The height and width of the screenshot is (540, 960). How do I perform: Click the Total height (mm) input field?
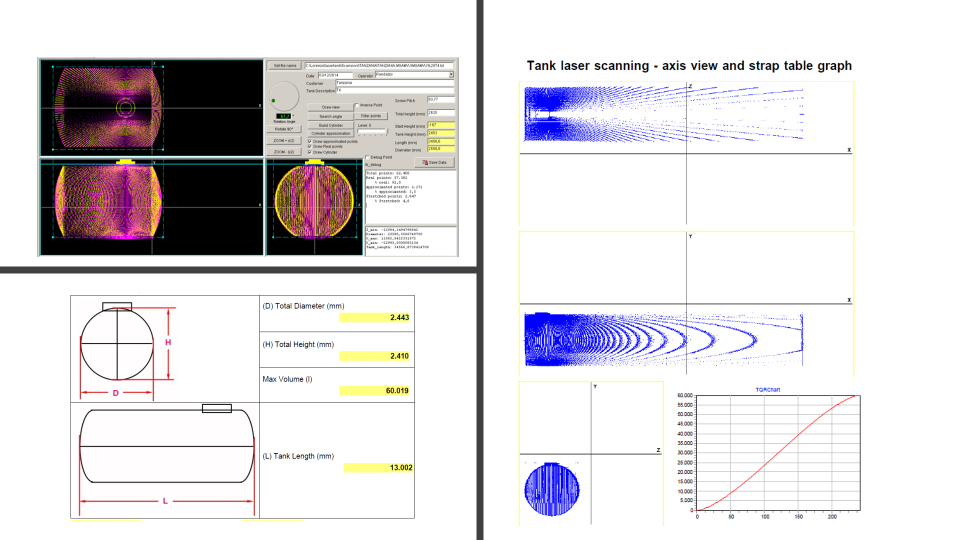(x=441, y=113)
